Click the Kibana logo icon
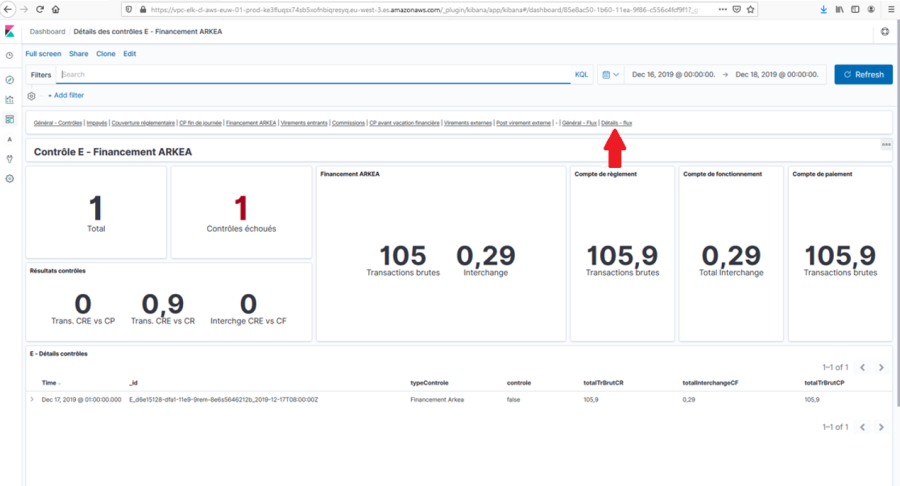Image resolution: width=900 pixels, height=486 pixels. point(9,32)
